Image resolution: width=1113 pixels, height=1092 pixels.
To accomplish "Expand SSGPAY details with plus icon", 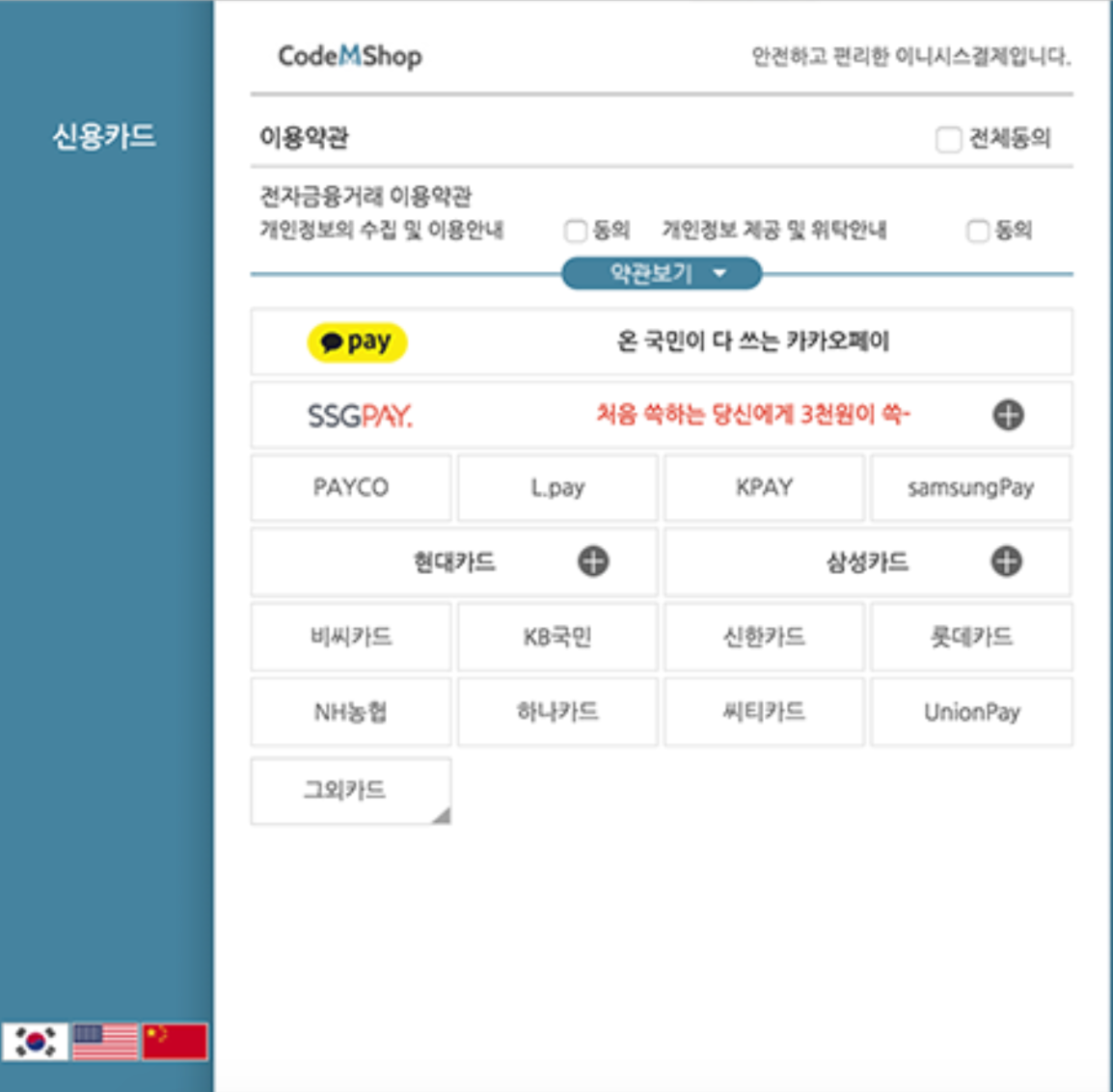I will coord(1008,415).
